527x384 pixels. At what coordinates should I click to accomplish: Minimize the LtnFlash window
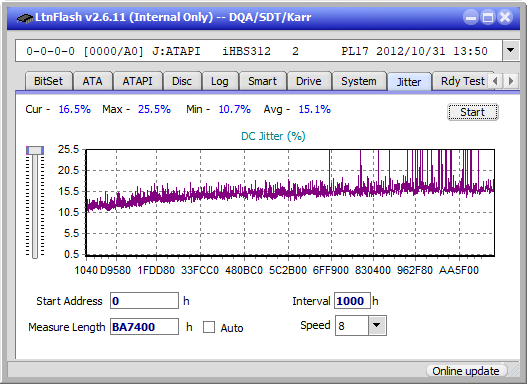tap(471, 17)
